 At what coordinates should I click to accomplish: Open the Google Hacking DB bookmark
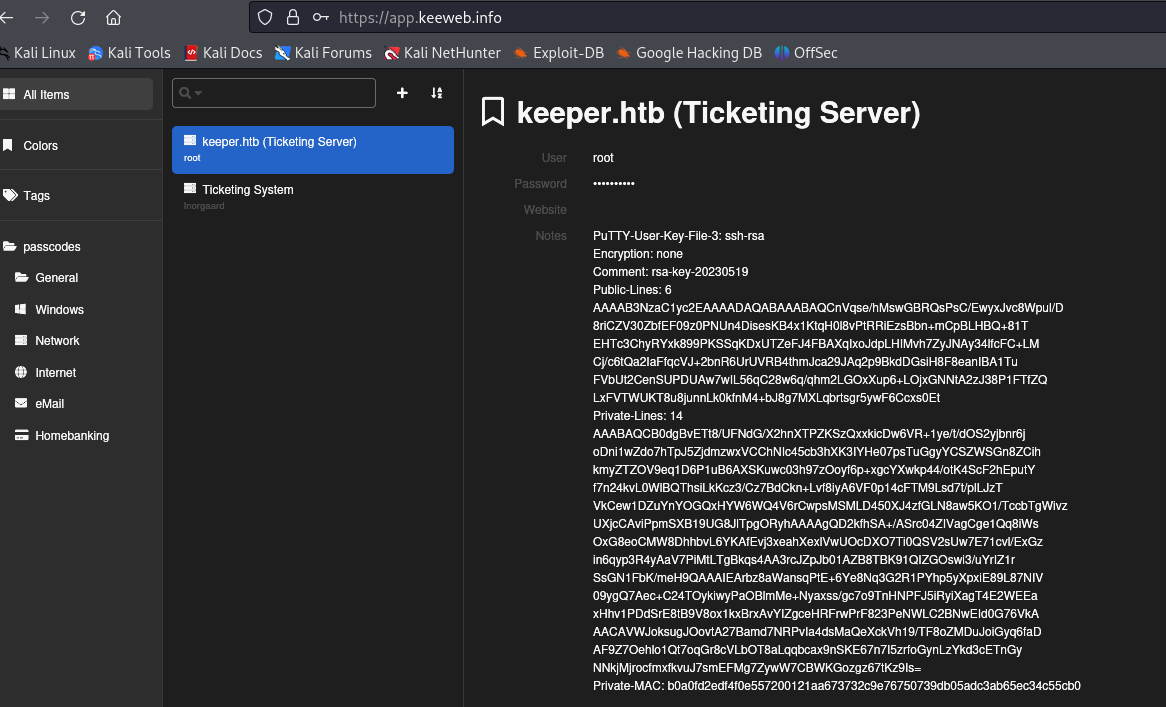(x=689, y=53)
